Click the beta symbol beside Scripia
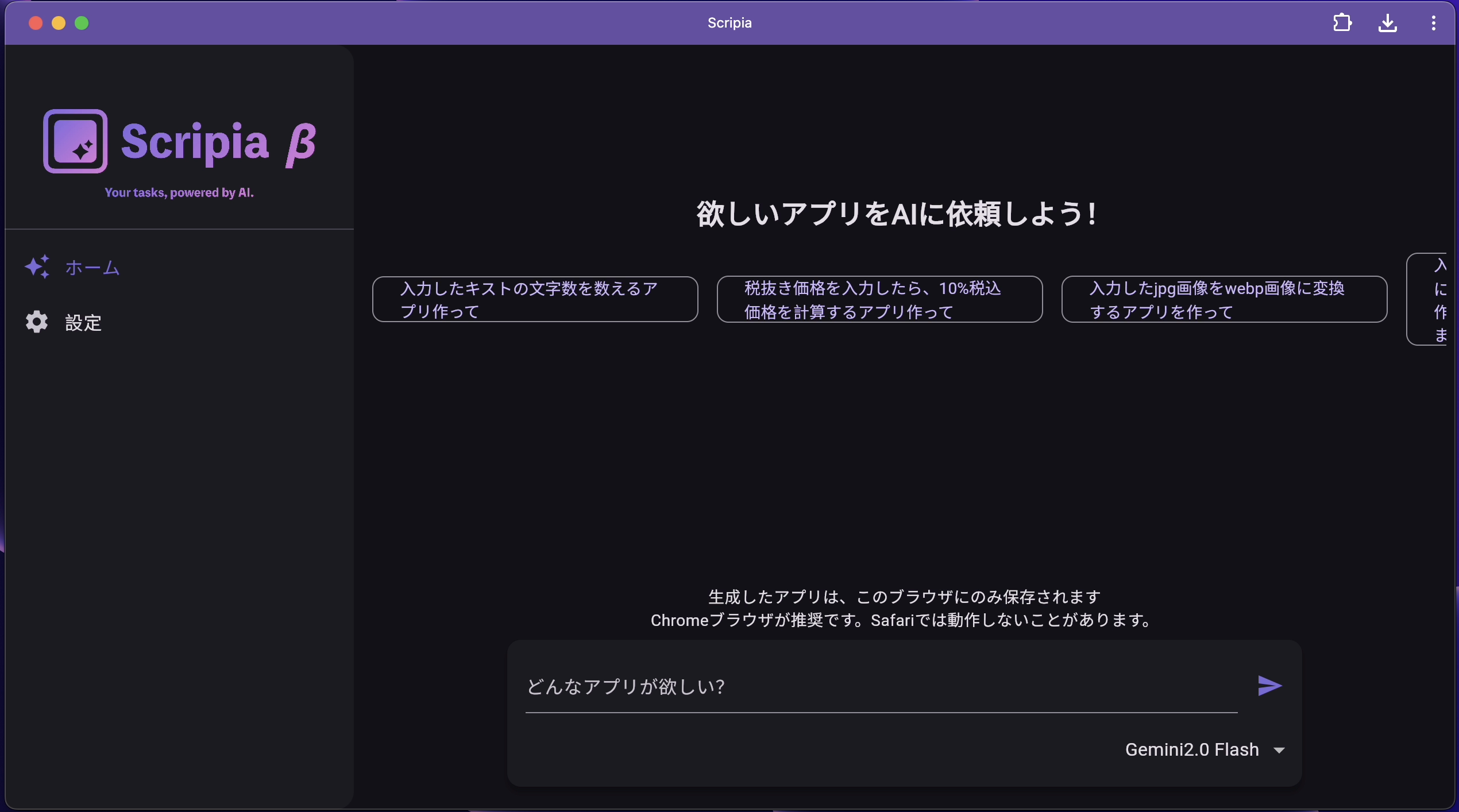This screenshot has width=1459, height=812. point(301,145)
